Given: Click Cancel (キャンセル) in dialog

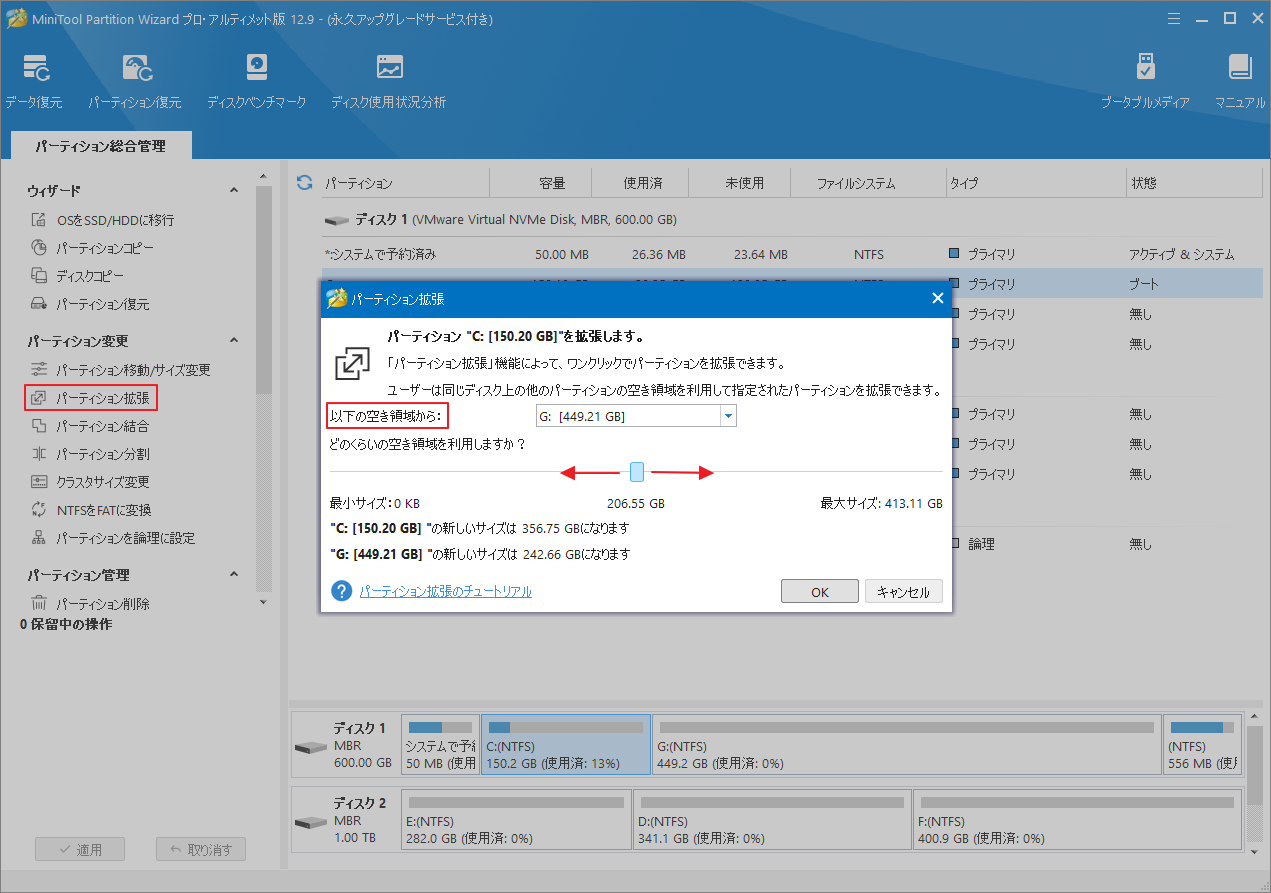Looking at the screenshot, I should pos(903,592).
